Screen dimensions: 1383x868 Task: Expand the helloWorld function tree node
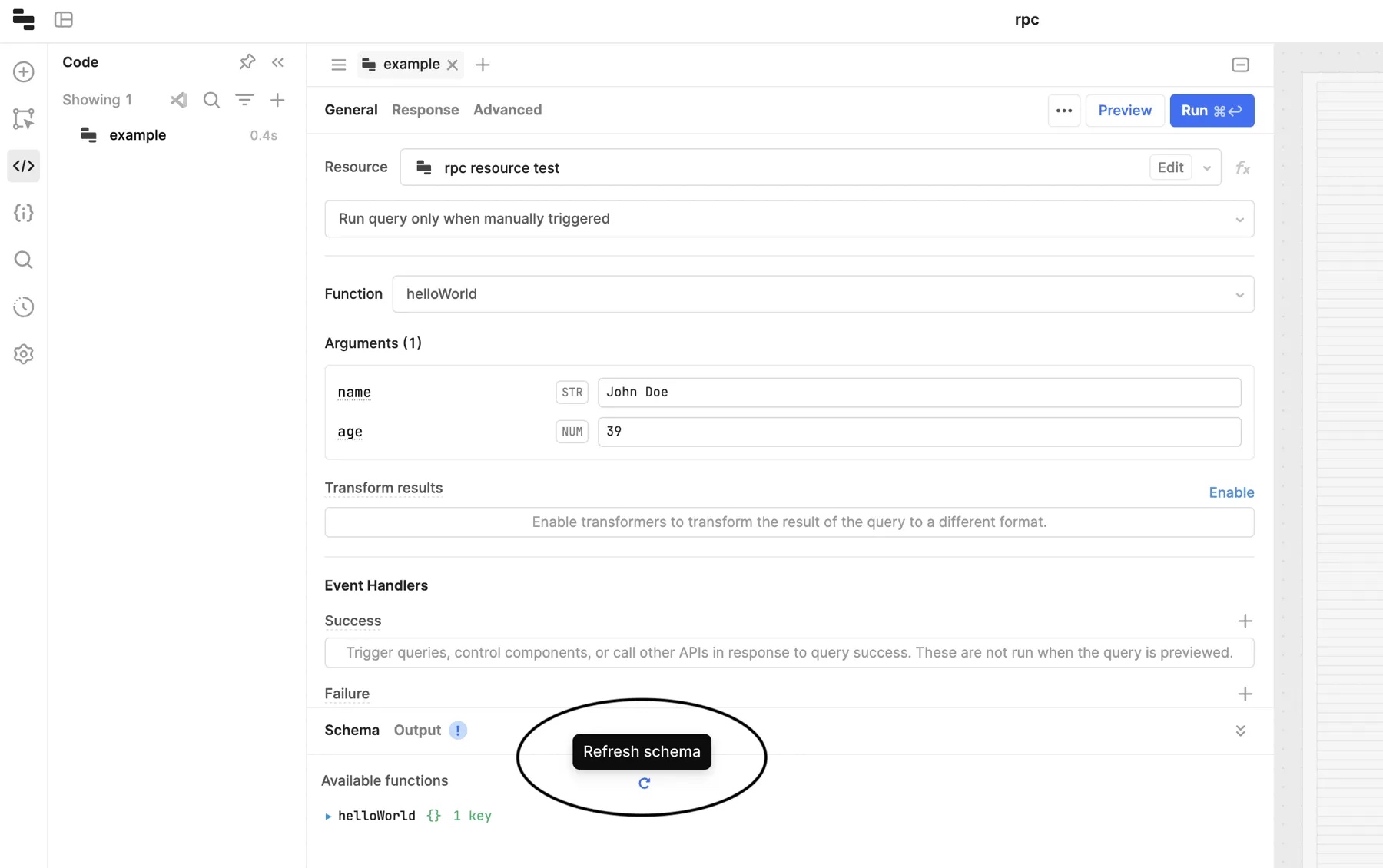328,816
